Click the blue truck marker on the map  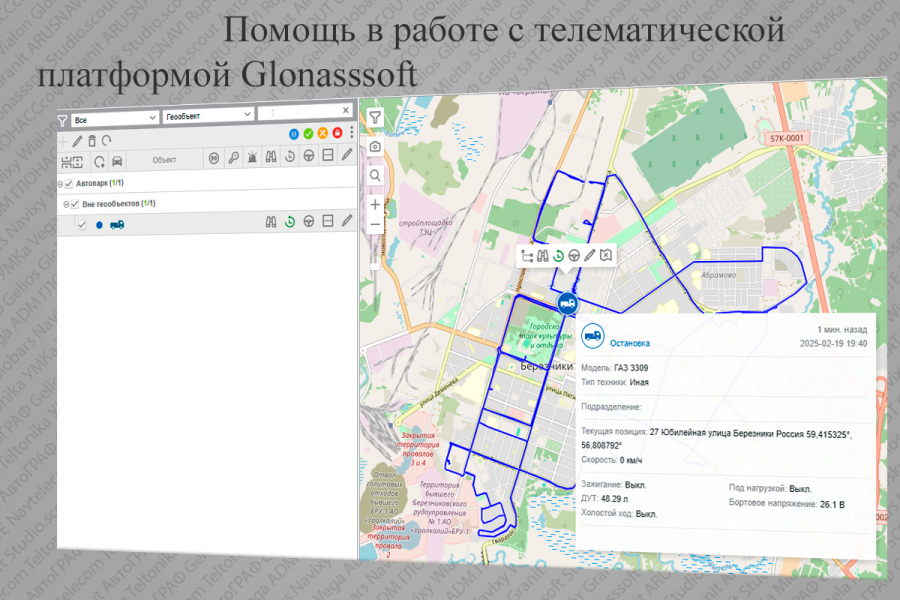pos(567,303)
